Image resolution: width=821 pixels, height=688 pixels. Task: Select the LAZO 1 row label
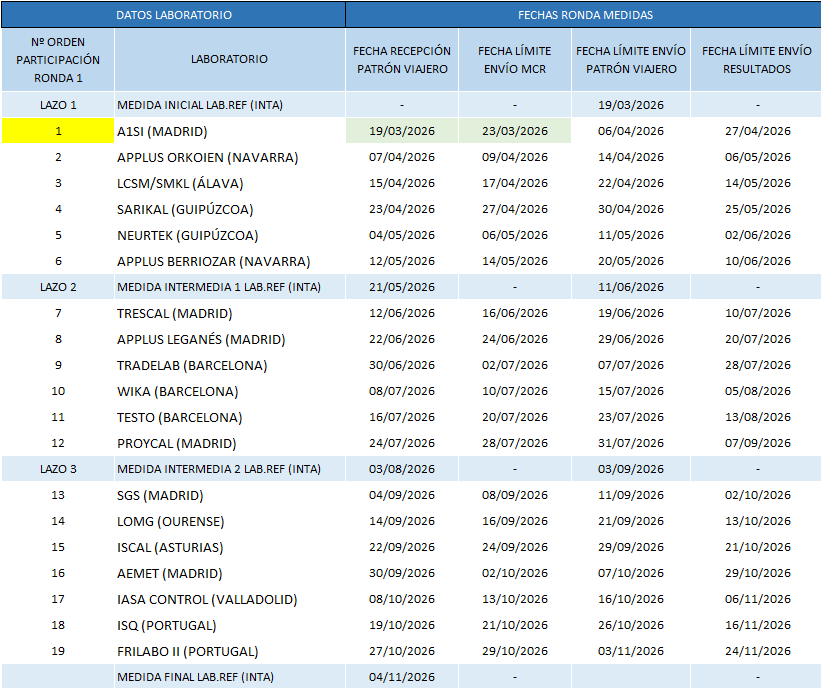(x=58, y=105)
